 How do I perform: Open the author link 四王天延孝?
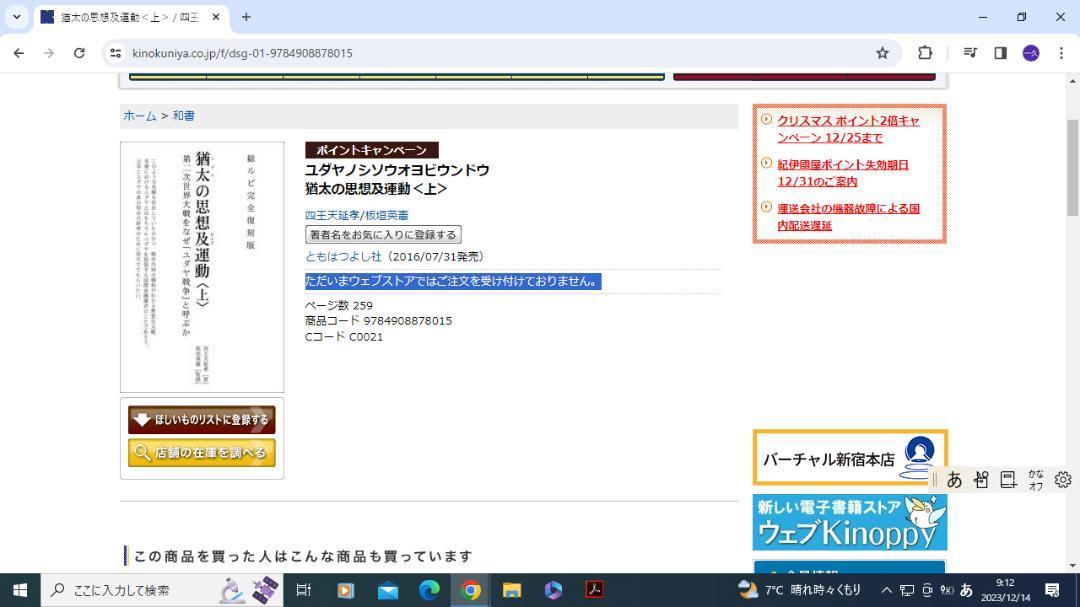(332, 216)
